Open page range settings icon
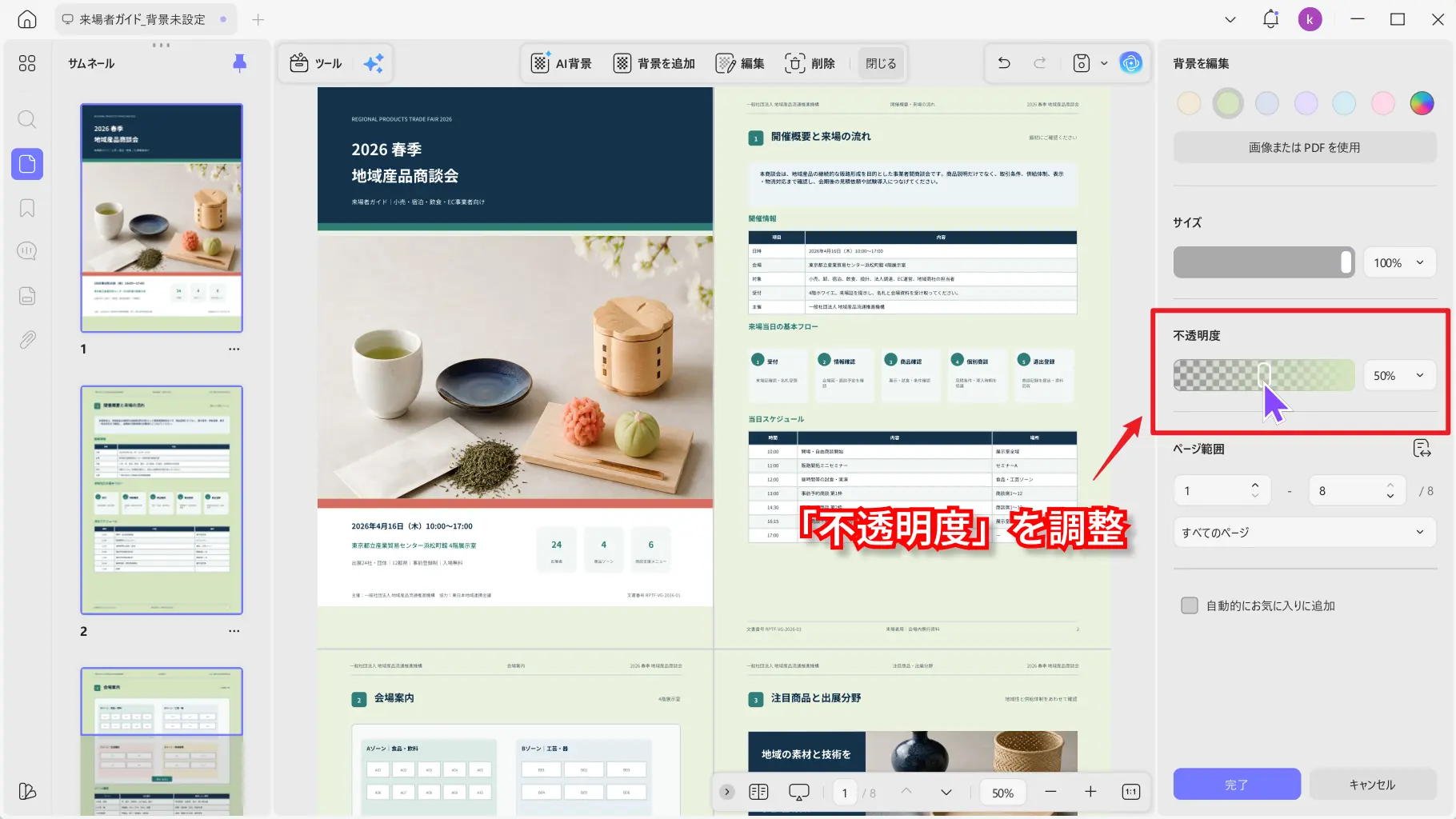This screenshot has height=819, width=1456. [x=1422, y=449]
